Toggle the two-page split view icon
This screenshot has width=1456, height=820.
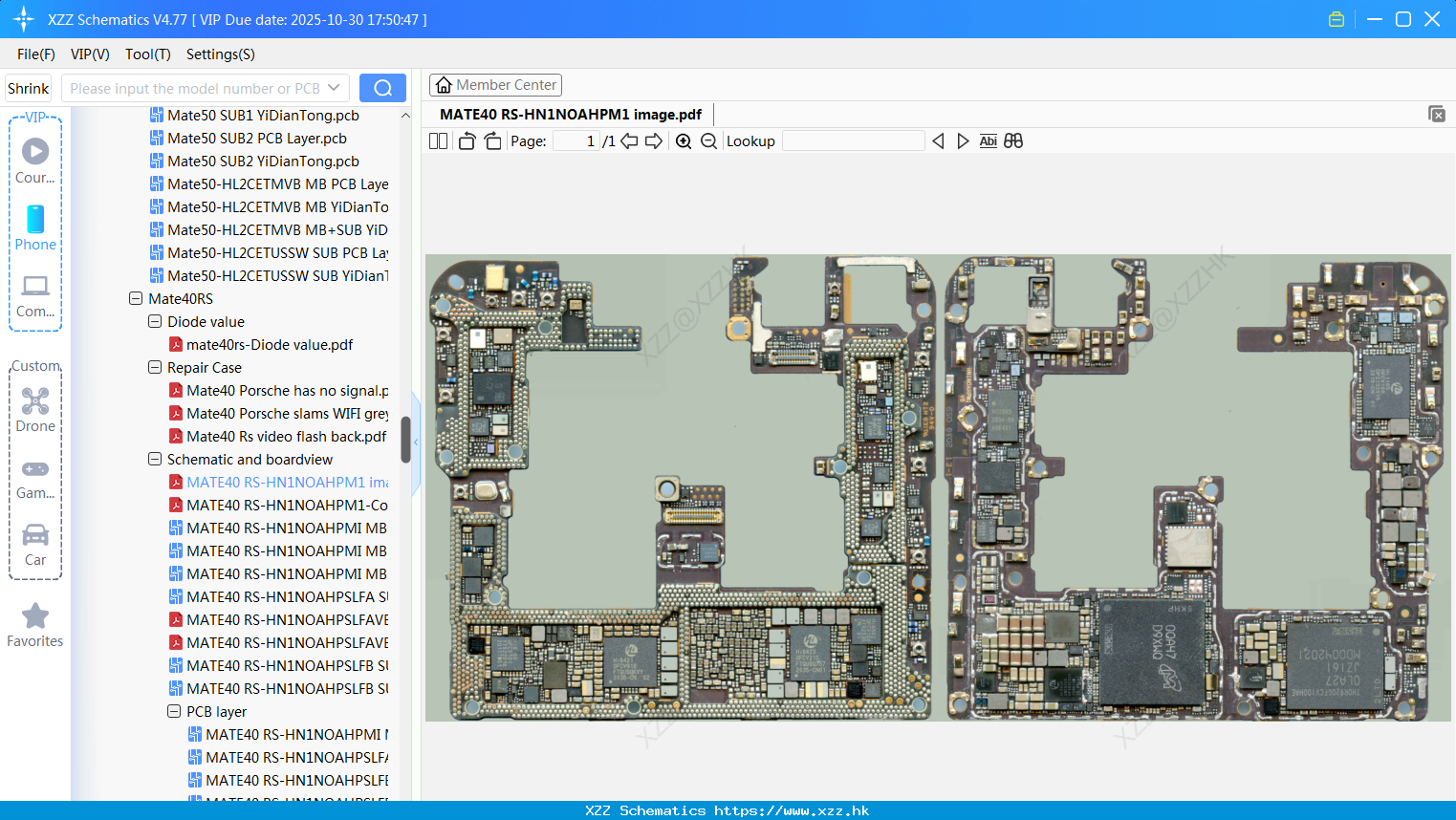[x=438, y=141]
